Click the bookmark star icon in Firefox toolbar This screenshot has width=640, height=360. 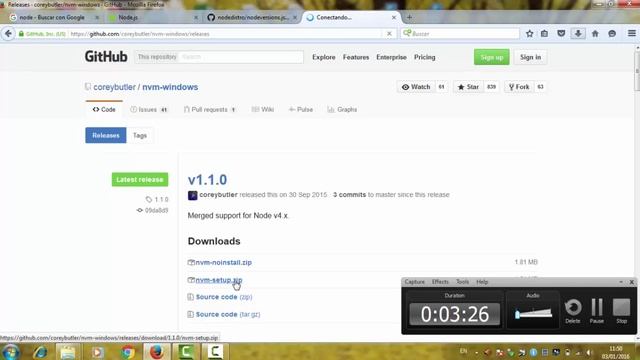(x=529, y=33)
